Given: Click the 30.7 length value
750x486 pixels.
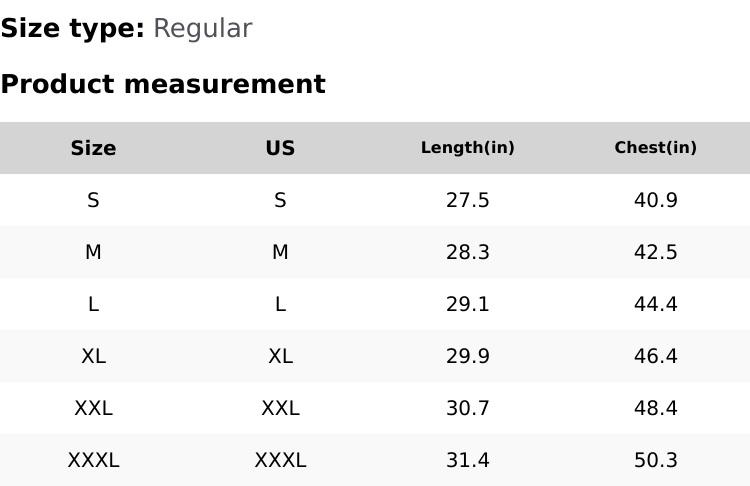Looking at the screenshot, I should (x=467, y=408).
